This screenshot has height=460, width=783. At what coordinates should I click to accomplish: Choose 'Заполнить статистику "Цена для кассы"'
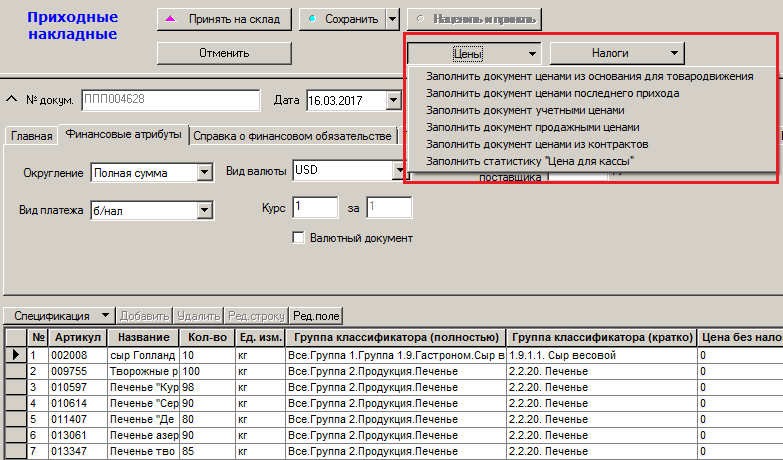coord(530,161)
